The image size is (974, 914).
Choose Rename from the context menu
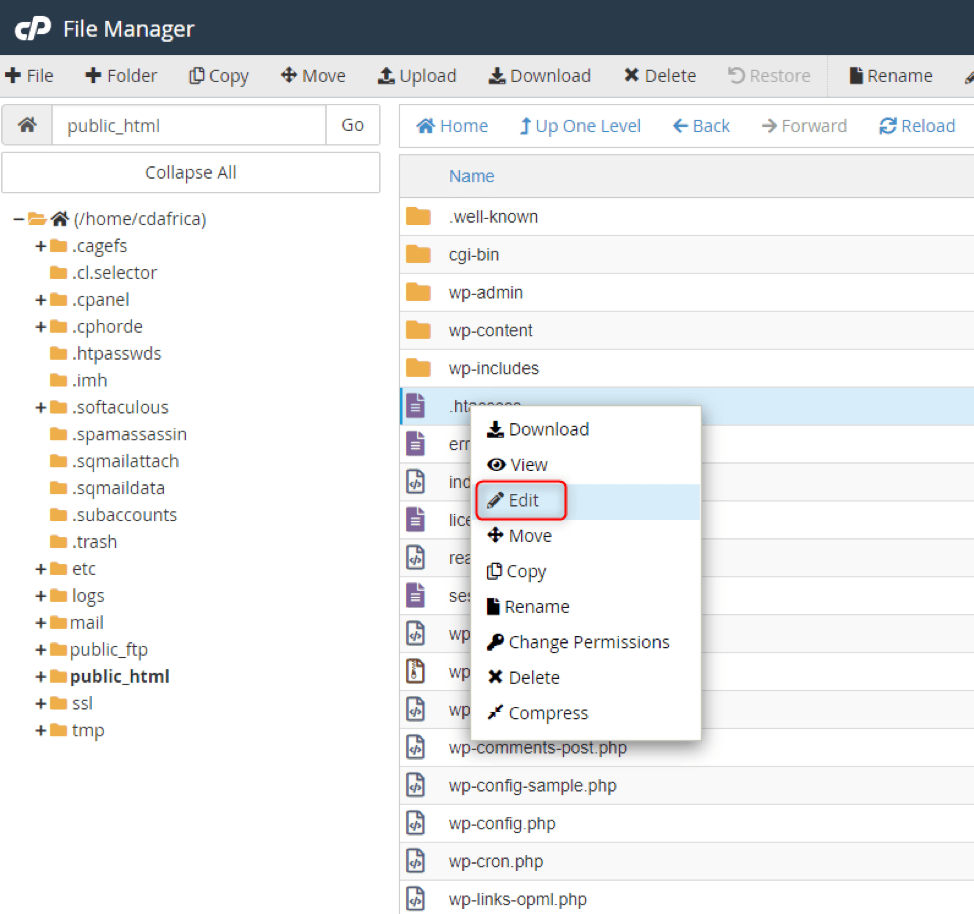(x=586, y=606)
